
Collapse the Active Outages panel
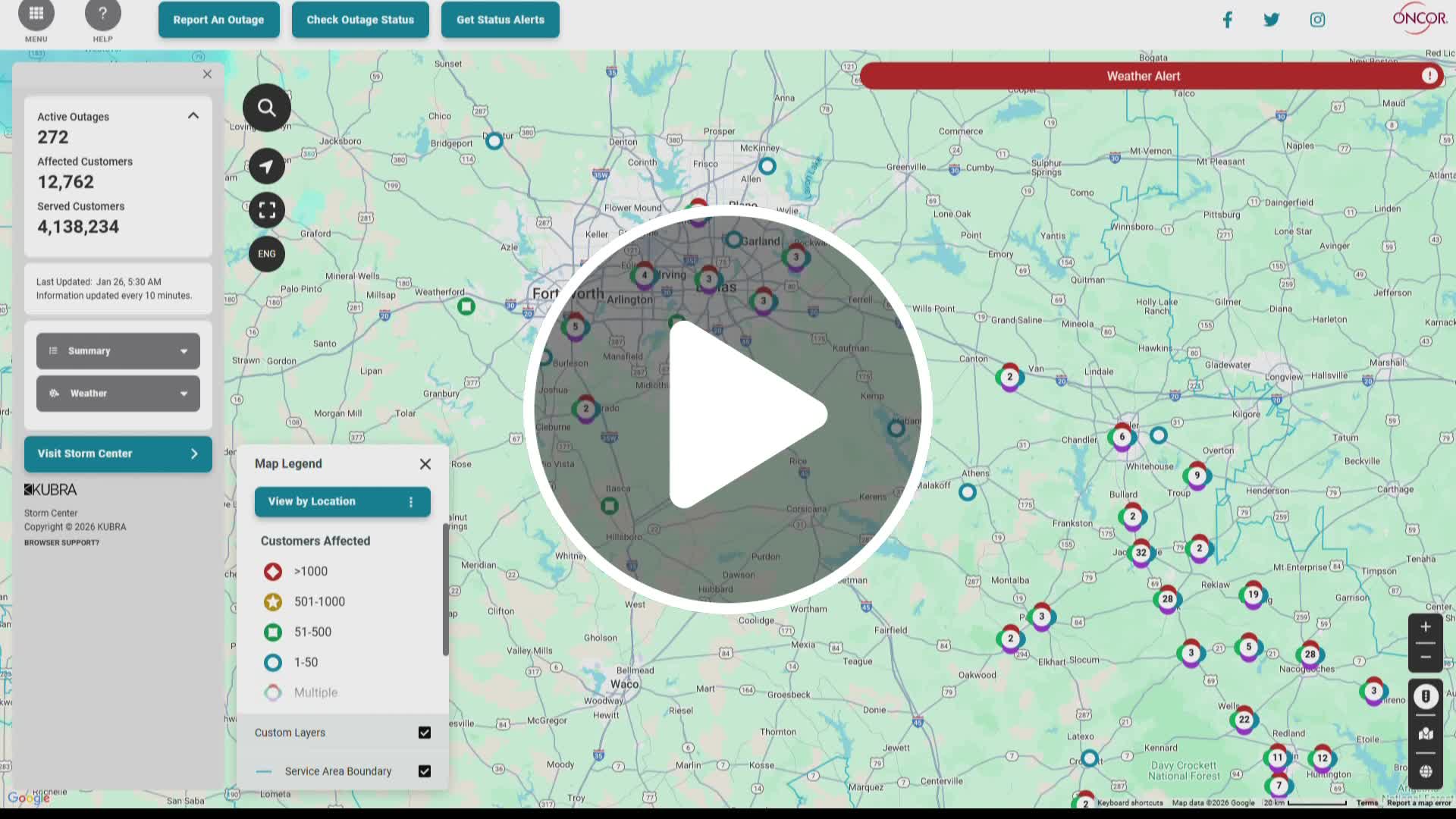[193, 115]
